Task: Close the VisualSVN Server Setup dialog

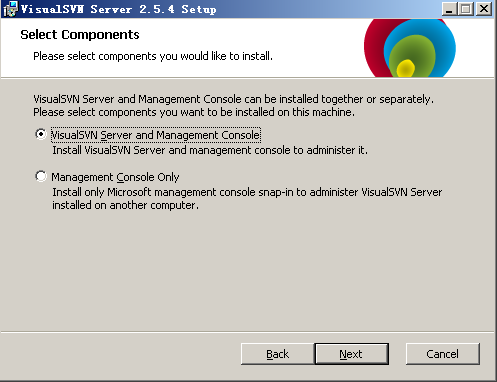Action: coord(484,9)
